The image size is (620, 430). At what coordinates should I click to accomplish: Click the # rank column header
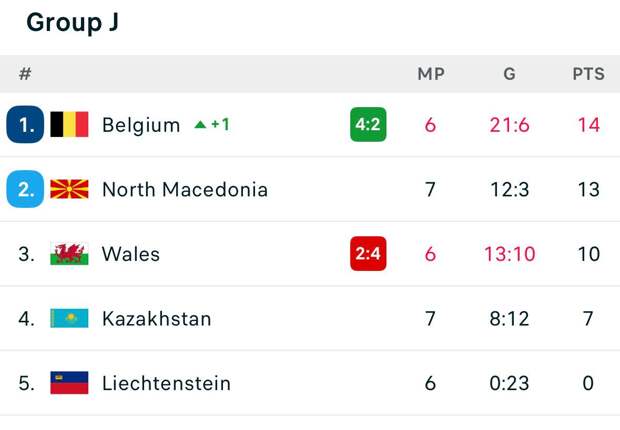[x=25, y=74]
